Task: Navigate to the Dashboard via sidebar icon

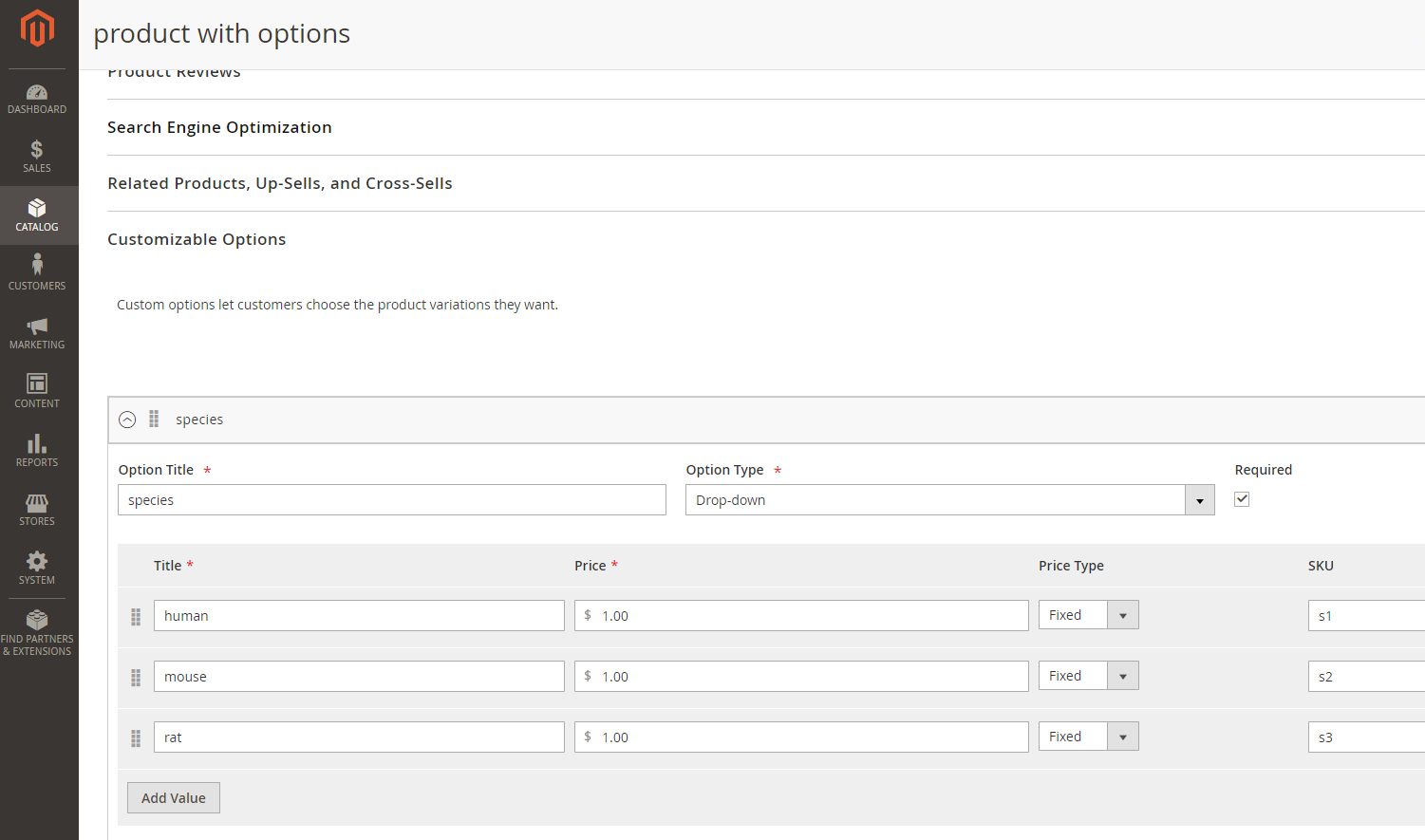Action: [37, 98]
